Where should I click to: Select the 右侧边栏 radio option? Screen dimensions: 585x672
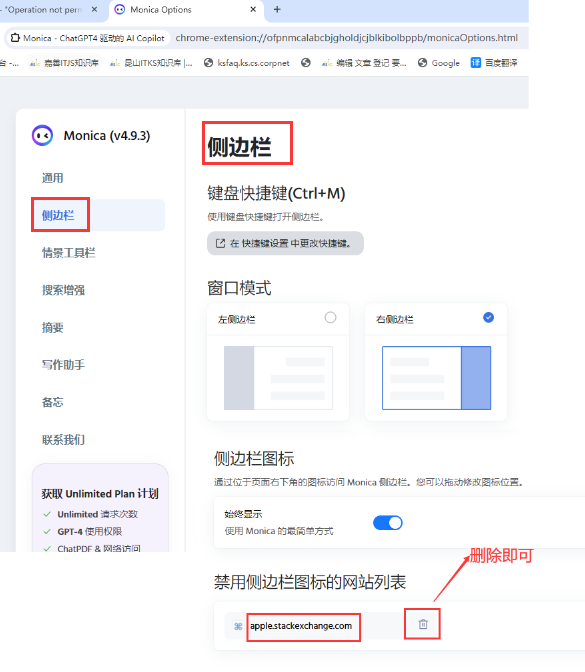pos(489,318)
